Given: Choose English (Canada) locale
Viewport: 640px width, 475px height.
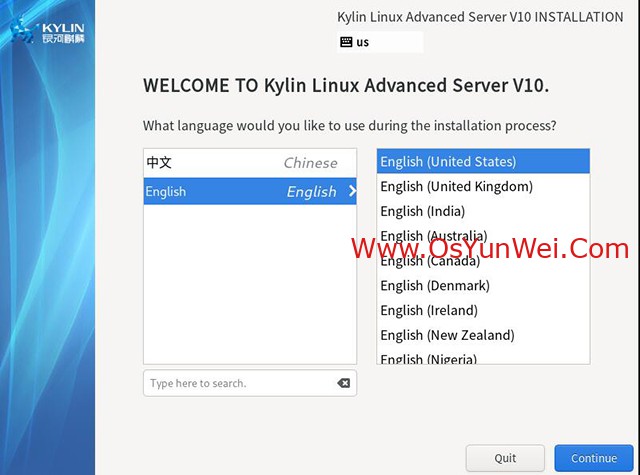Looking at the screenshot, I should (x=483, y=260).
